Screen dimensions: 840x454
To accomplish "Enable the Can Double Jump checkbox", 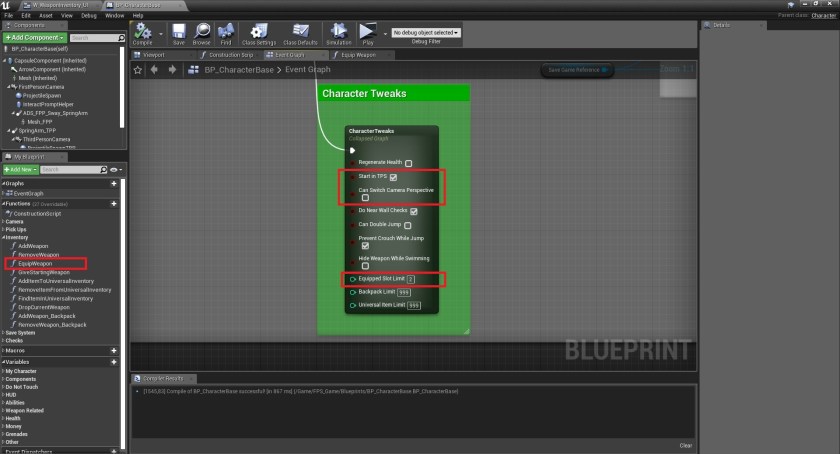I will 409,225.
